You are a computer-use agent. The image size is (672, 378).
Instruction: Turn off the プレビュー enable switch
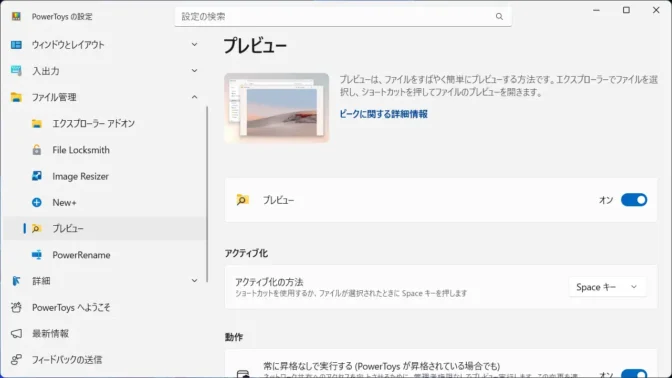(634, 200)
